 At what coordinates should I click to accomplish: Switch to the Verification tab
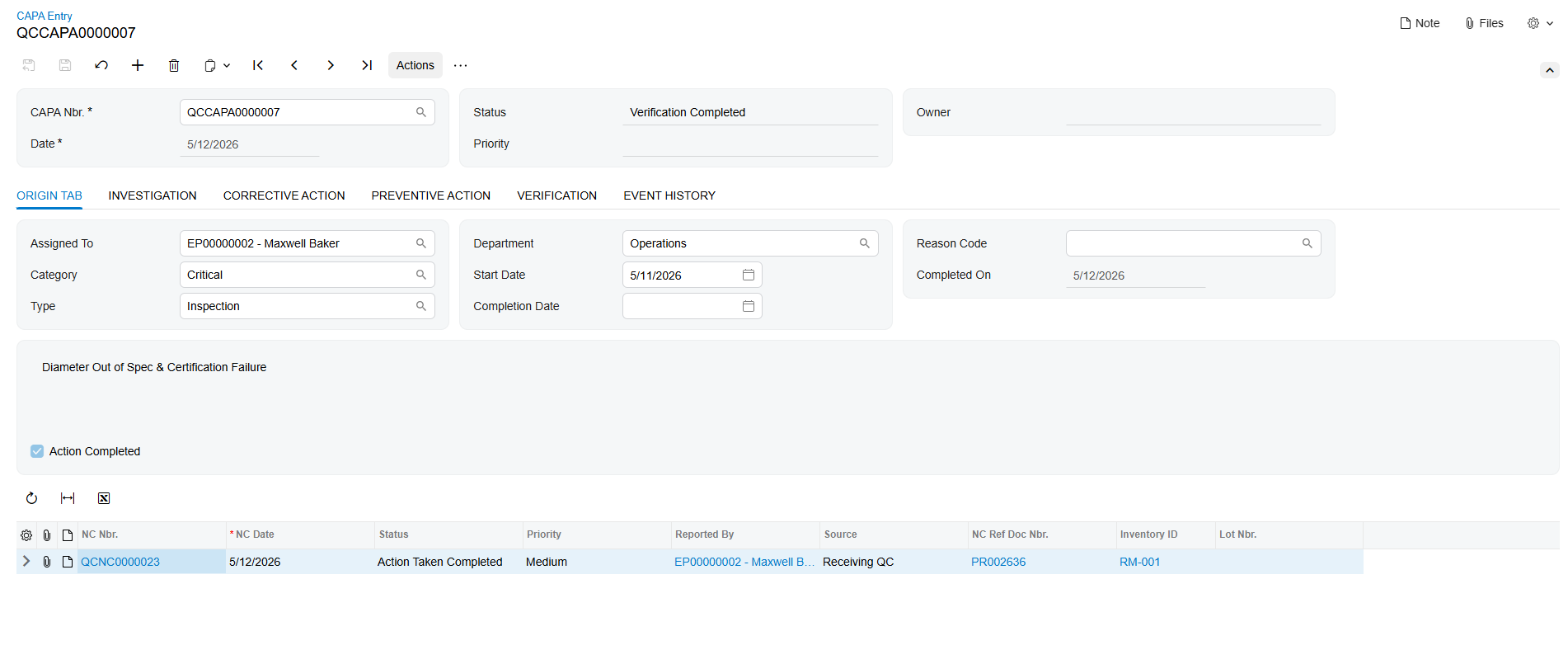pos(557,195)
